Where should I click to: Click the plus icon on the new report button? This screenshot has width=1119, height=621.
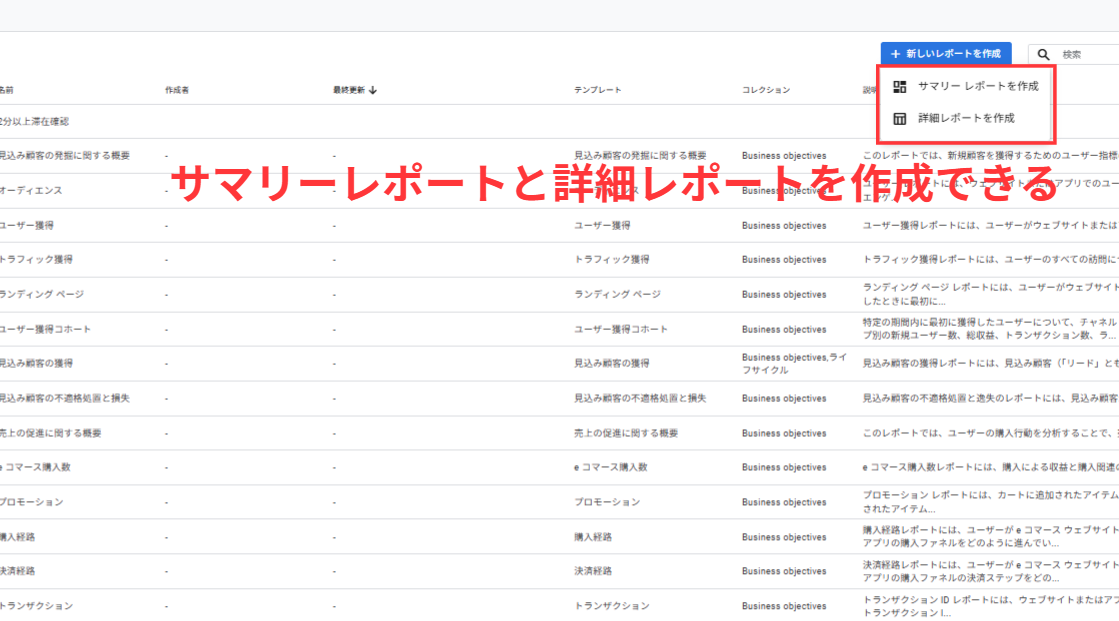coord(895,54)
